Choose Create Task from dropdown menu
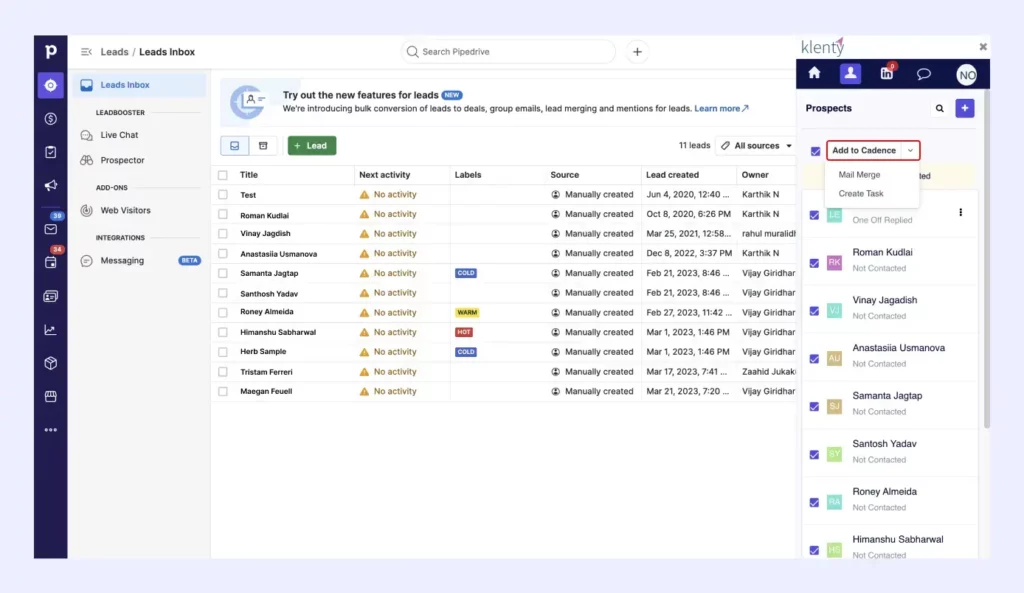This screenshot has height=593, width=1024. tap(861, 193)
